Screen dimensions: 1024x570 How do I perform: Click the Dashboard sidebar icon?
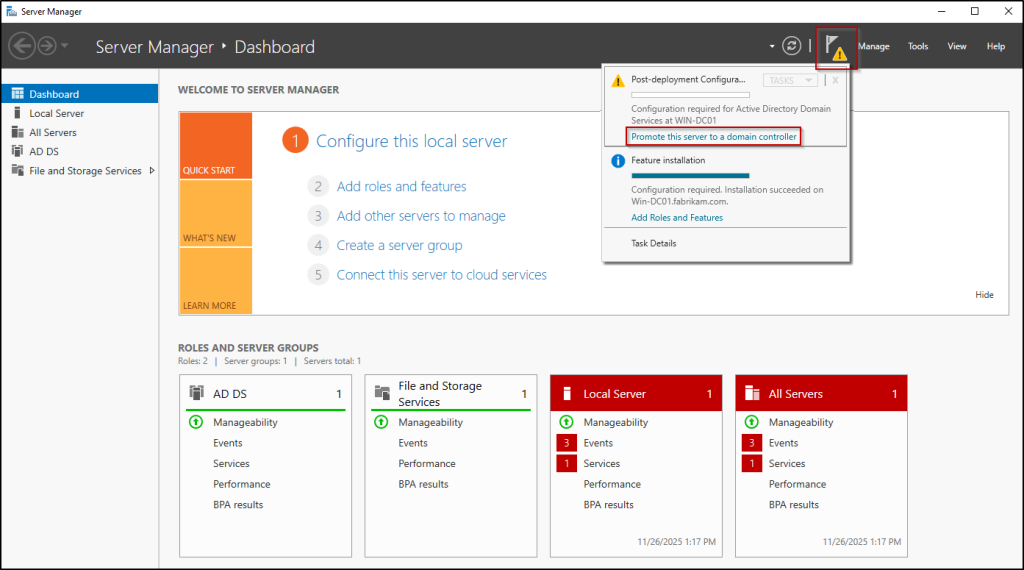tap(18, 93)
